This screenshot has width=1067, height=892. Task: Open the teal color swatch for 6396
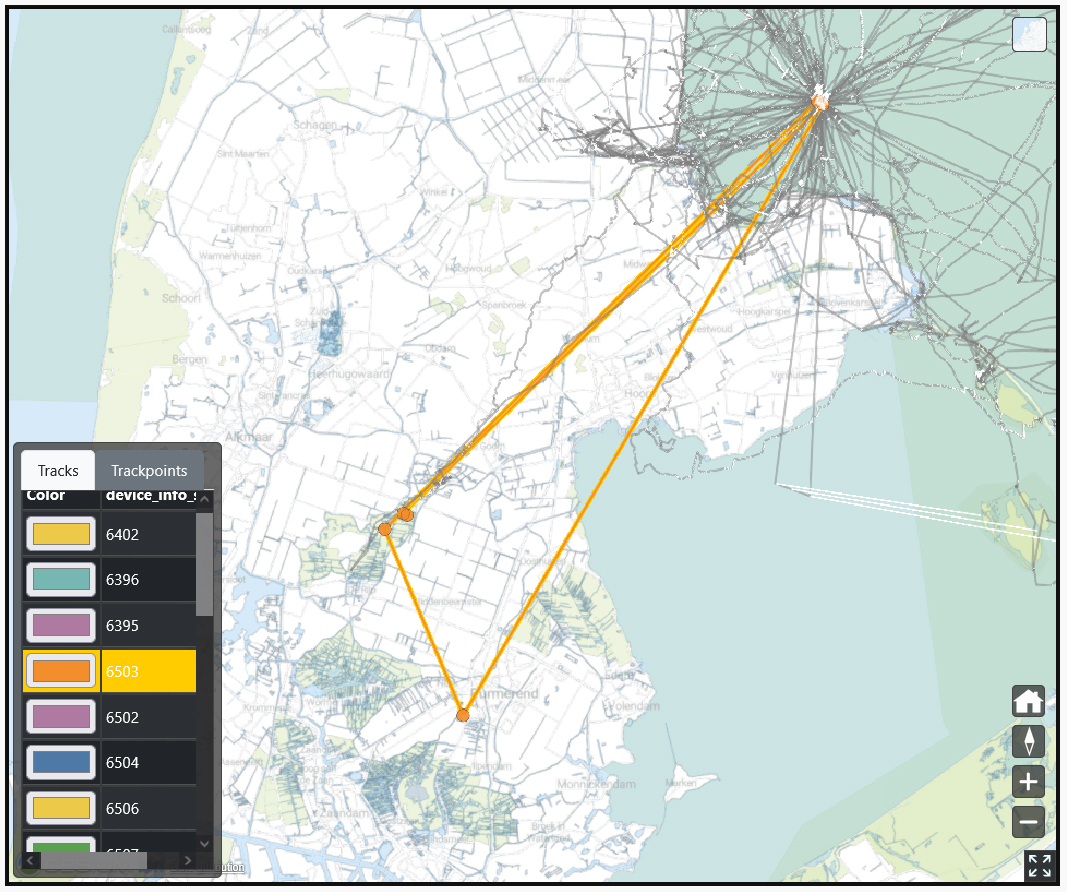coord(61,580)
